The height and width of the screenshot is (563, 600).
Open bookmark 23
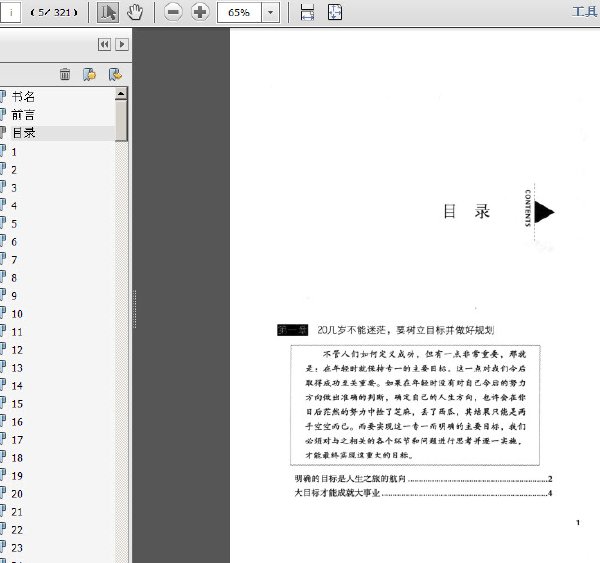coord(17,548)
